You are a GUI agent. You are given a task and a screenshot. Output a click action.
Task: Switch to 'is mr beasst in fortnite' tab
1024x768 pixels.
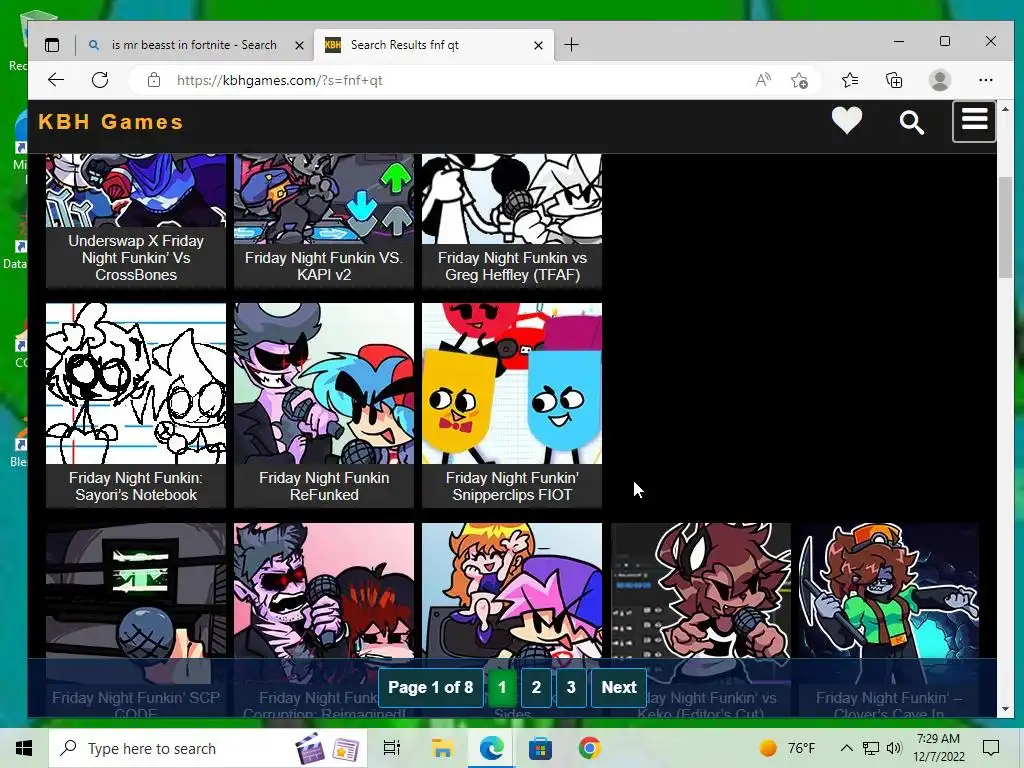[194, 45]
